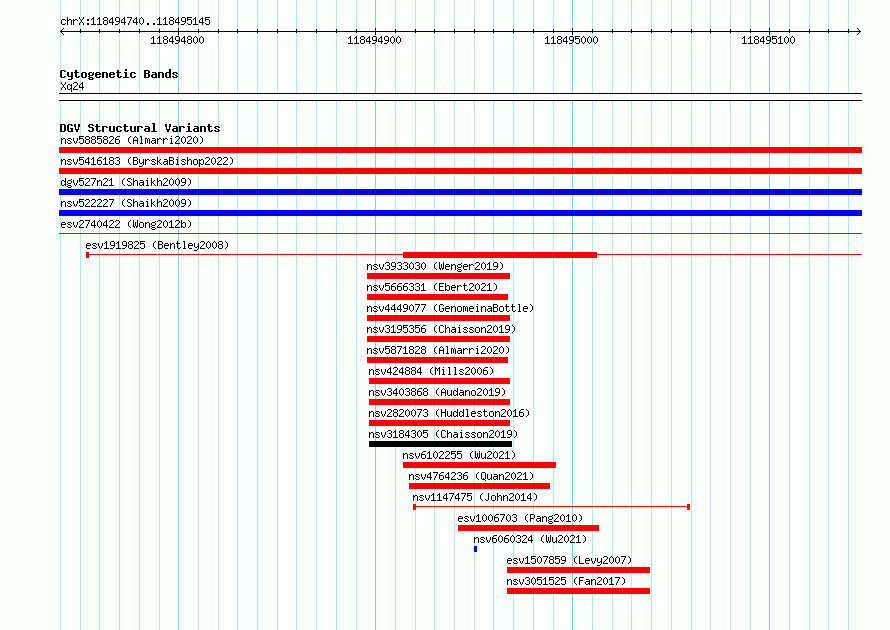Click the thin red line of nsv1147475
The height and width of the screenshot is (630, 890).
click(552, 507)
